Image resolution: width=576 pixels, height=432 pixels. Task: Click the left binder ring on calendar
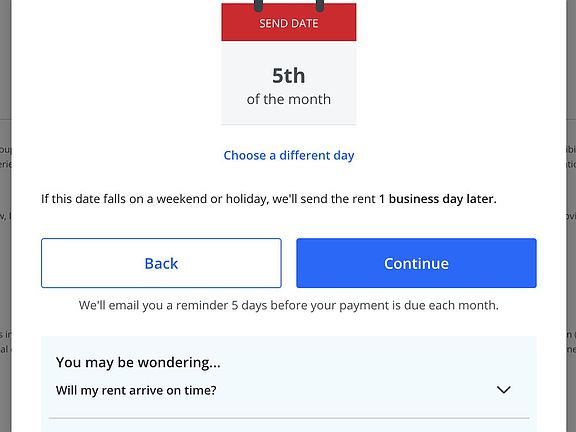258,5
